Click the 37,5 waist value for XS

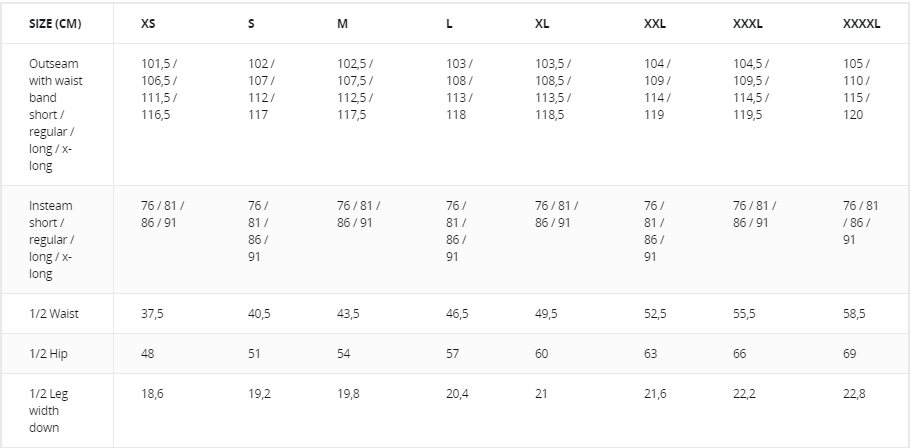[152, 314]
